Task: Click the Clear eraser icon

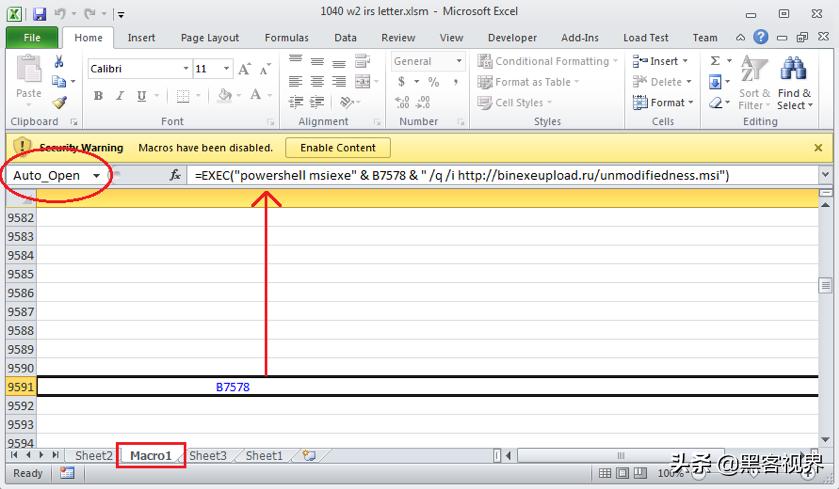Action: click(x=715, y=102)
